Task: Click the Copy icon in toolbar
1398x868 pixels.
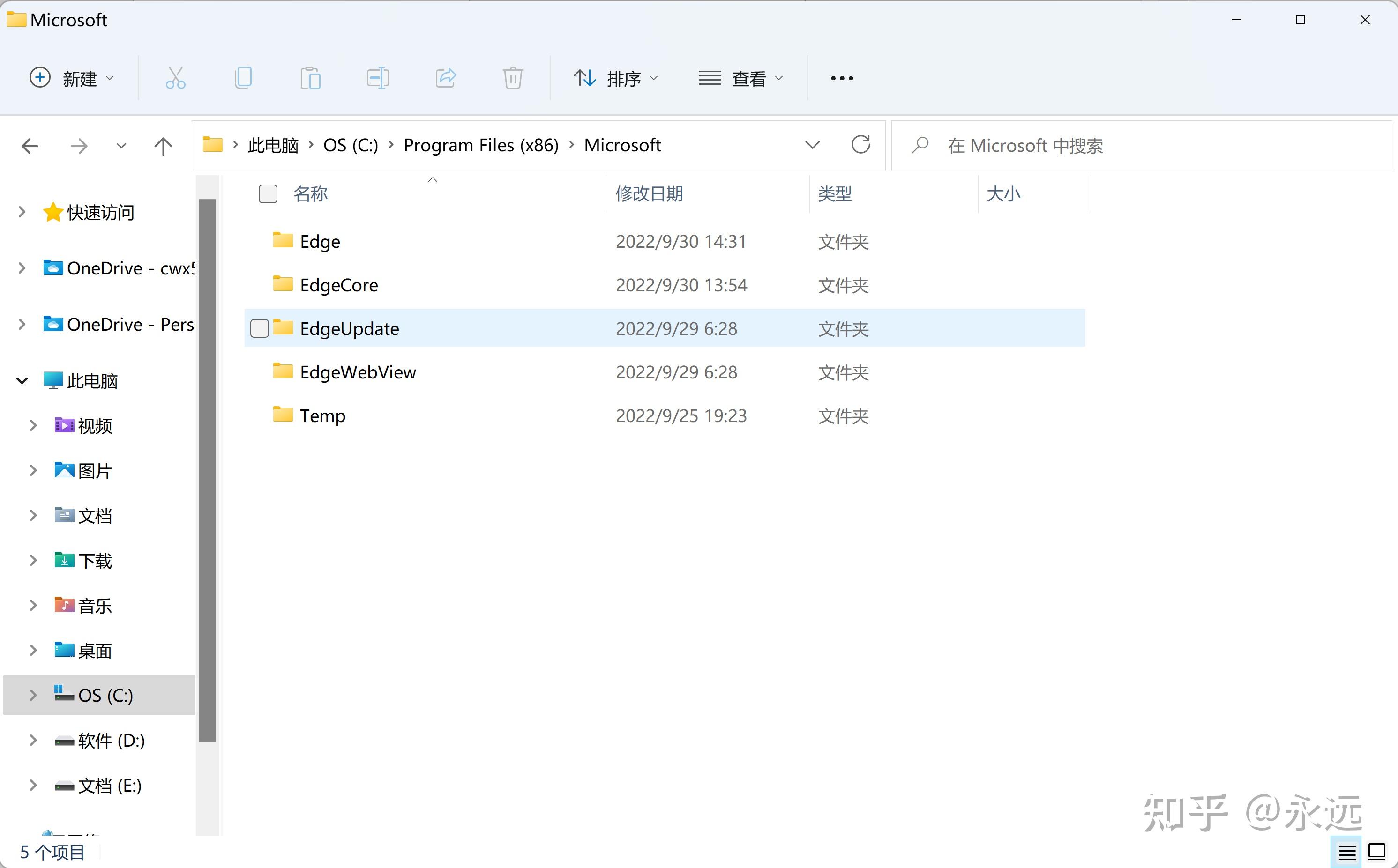Action: pyautogui.click(x=243, y=78)
